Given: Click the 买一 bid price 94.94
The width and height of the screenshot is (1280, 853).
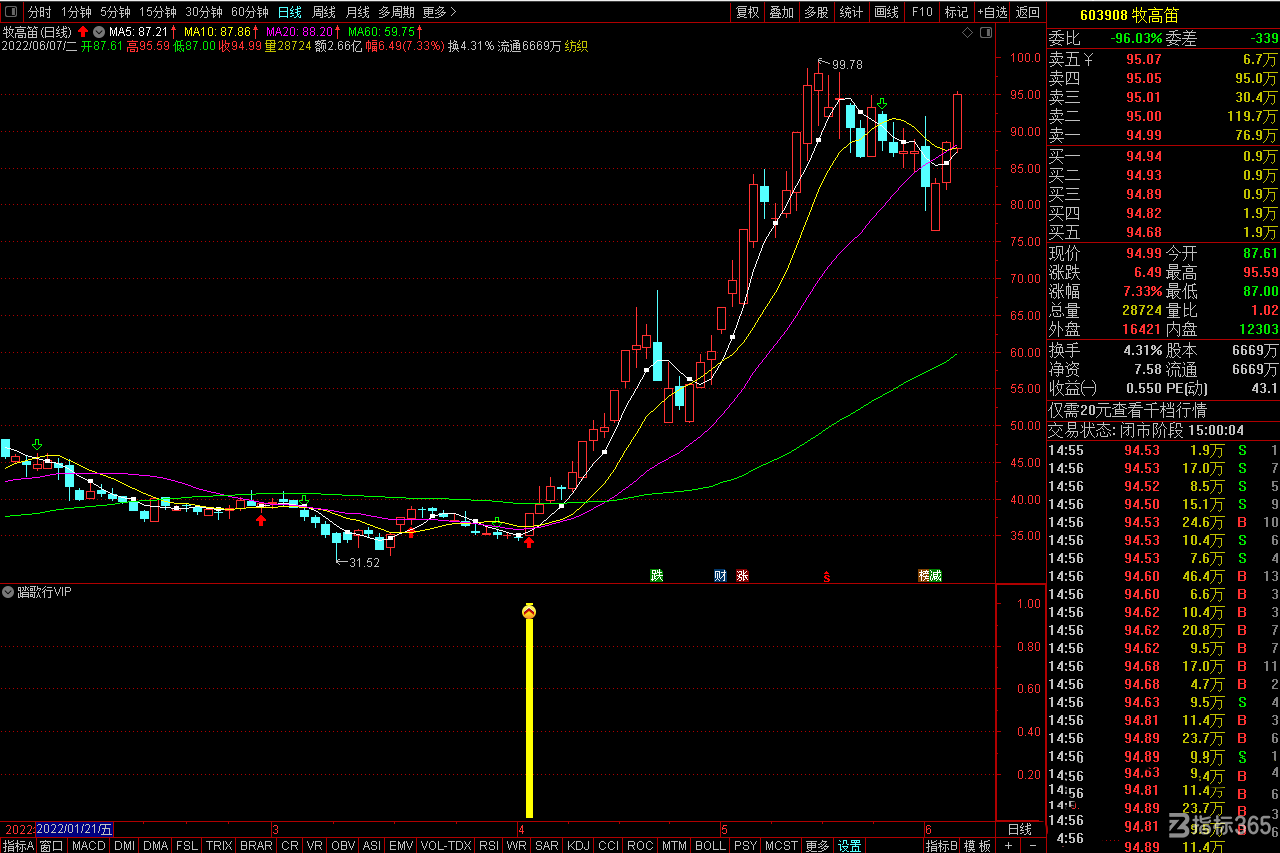Looking at the screenshot, I should [1144, 156].
